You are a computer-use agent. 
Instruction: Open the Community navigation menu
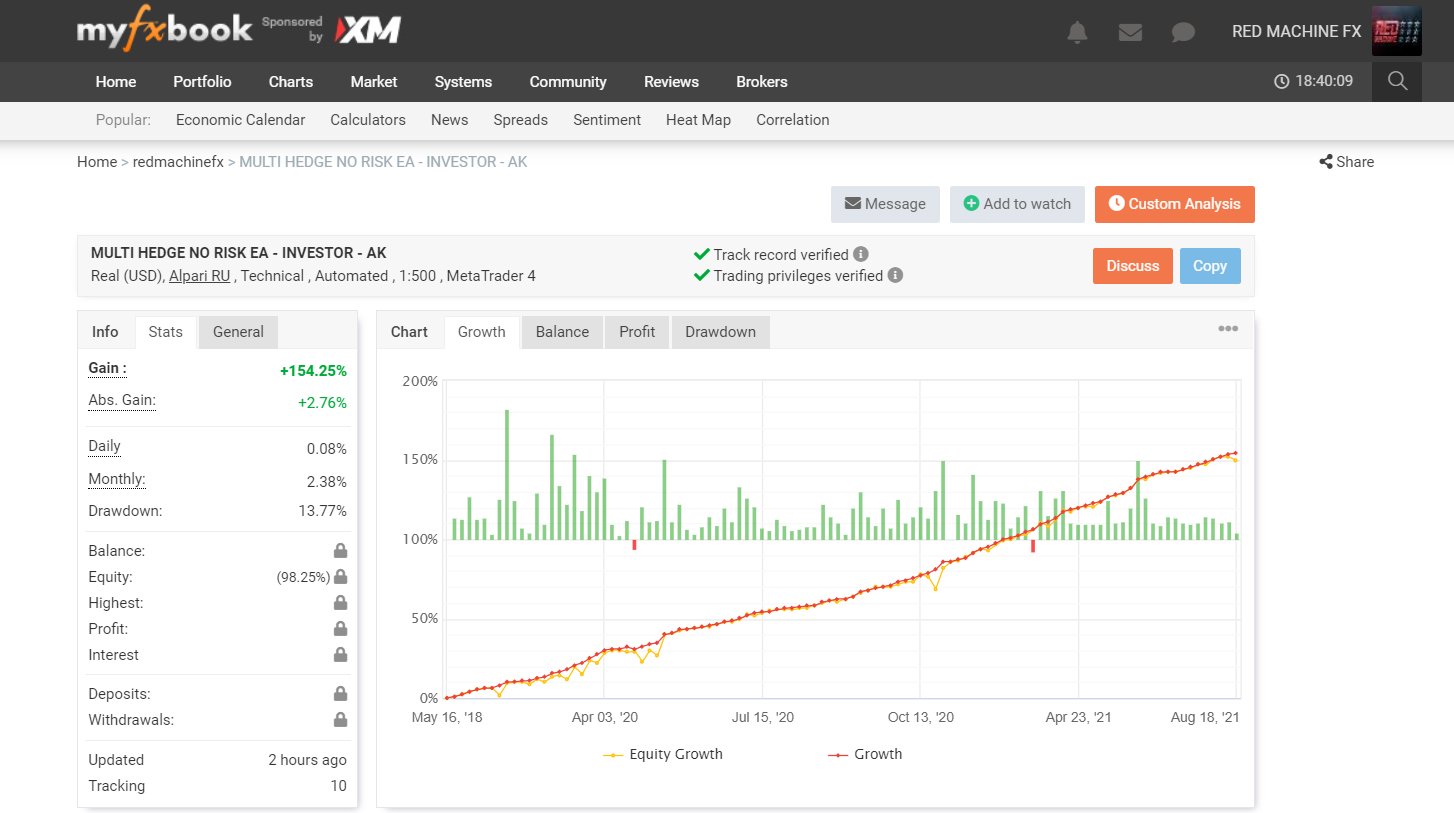tap(568, 82)
